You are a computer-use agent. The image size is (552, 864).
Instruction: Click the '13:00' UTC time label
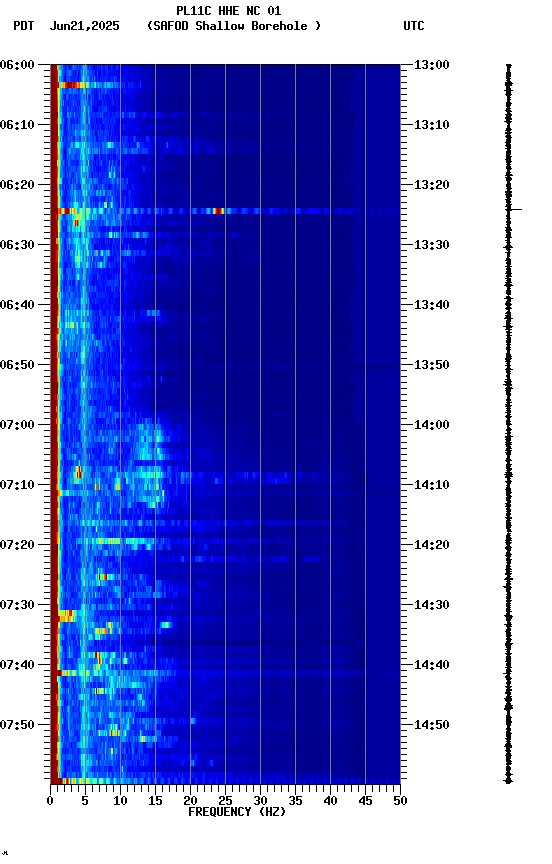432,65
